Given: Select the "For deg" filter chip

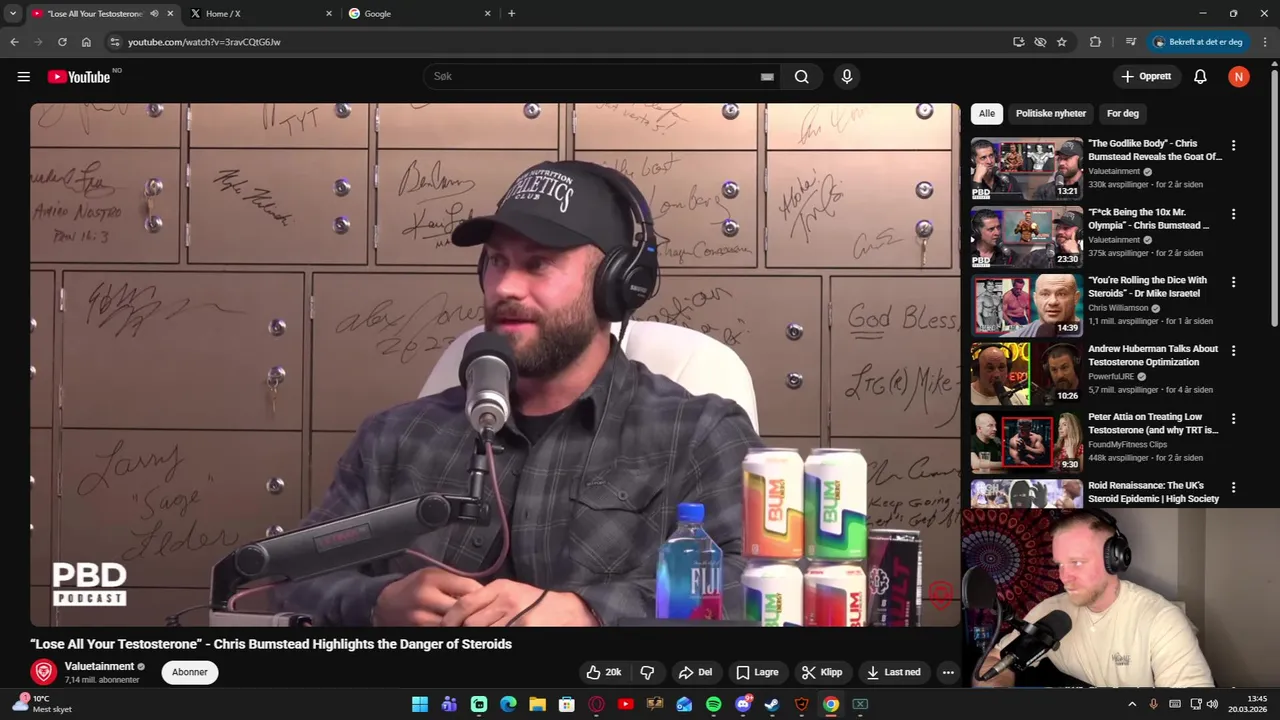Looking at the screenshot, I should pos(1123,114).
